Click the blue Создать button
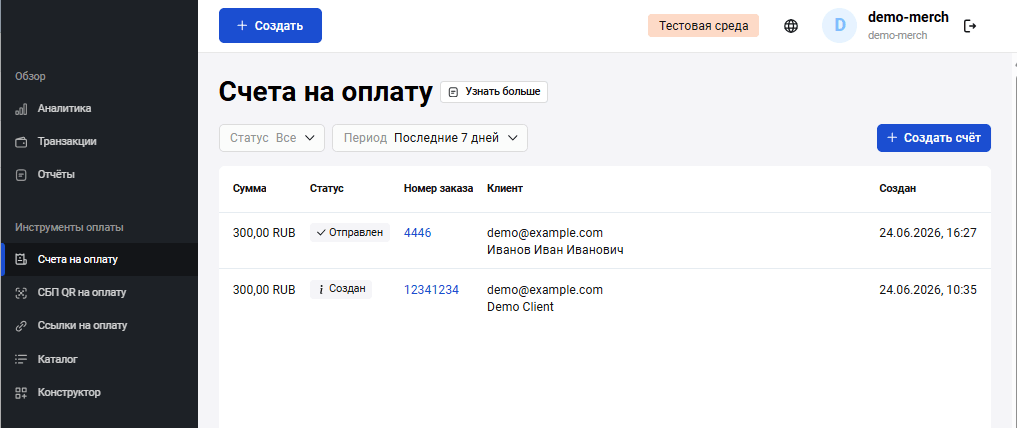This screenshot has width=1017, height=428. [270, 25]
